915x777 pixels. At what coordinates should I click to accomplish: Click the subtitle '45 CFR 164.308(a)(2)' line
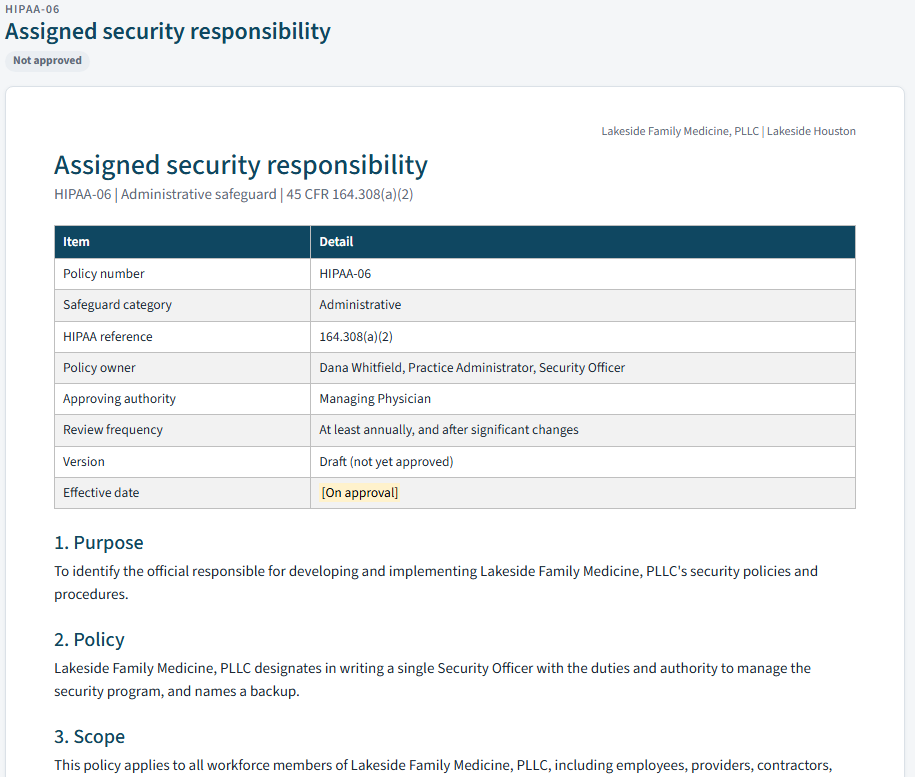tap(233, 194)
